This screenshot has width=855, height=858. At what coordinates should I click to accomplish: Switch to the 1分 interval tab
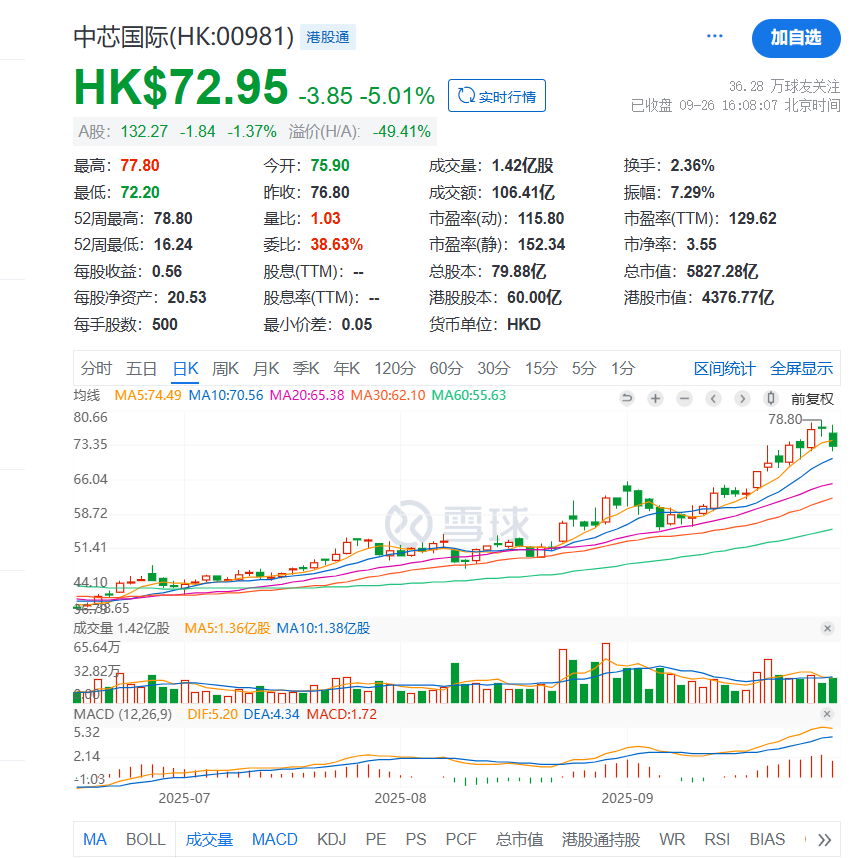point(623,369)
